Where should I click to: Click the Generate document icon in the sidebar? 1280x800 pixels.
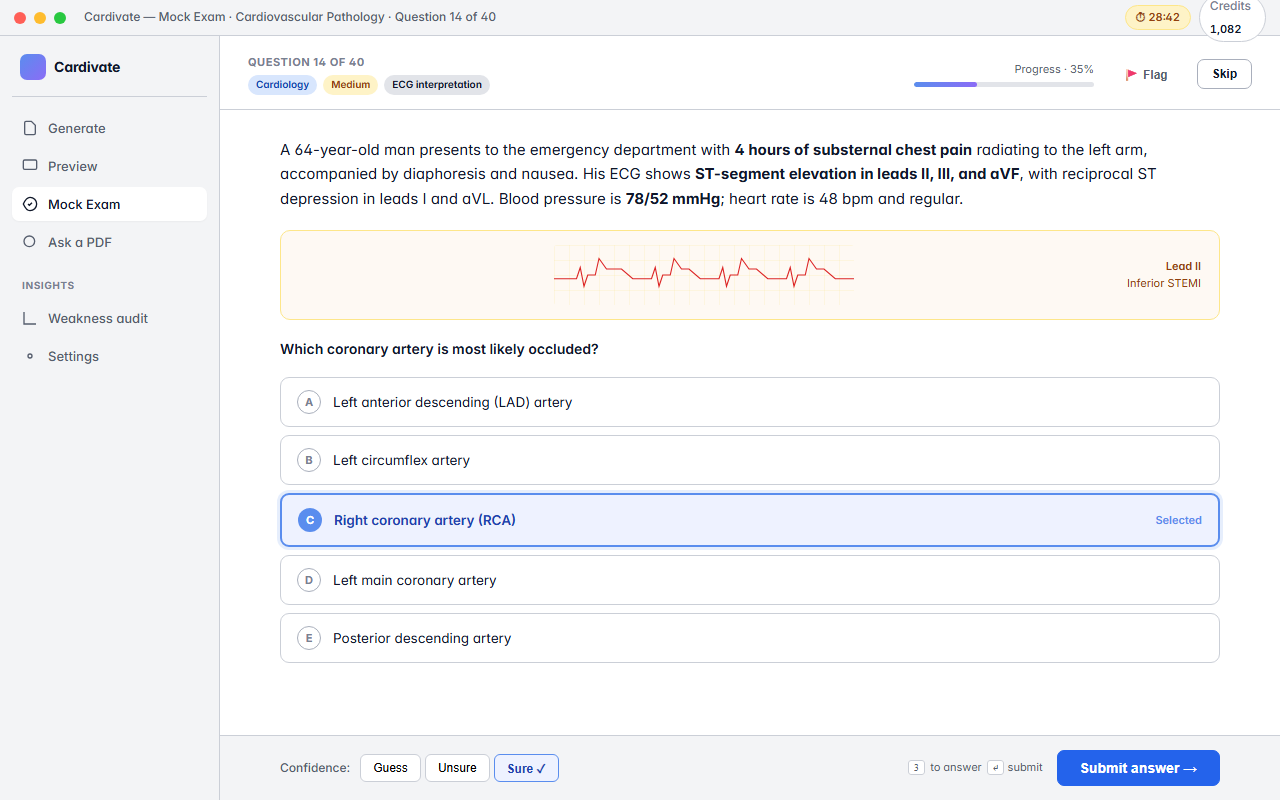(30, 128)
